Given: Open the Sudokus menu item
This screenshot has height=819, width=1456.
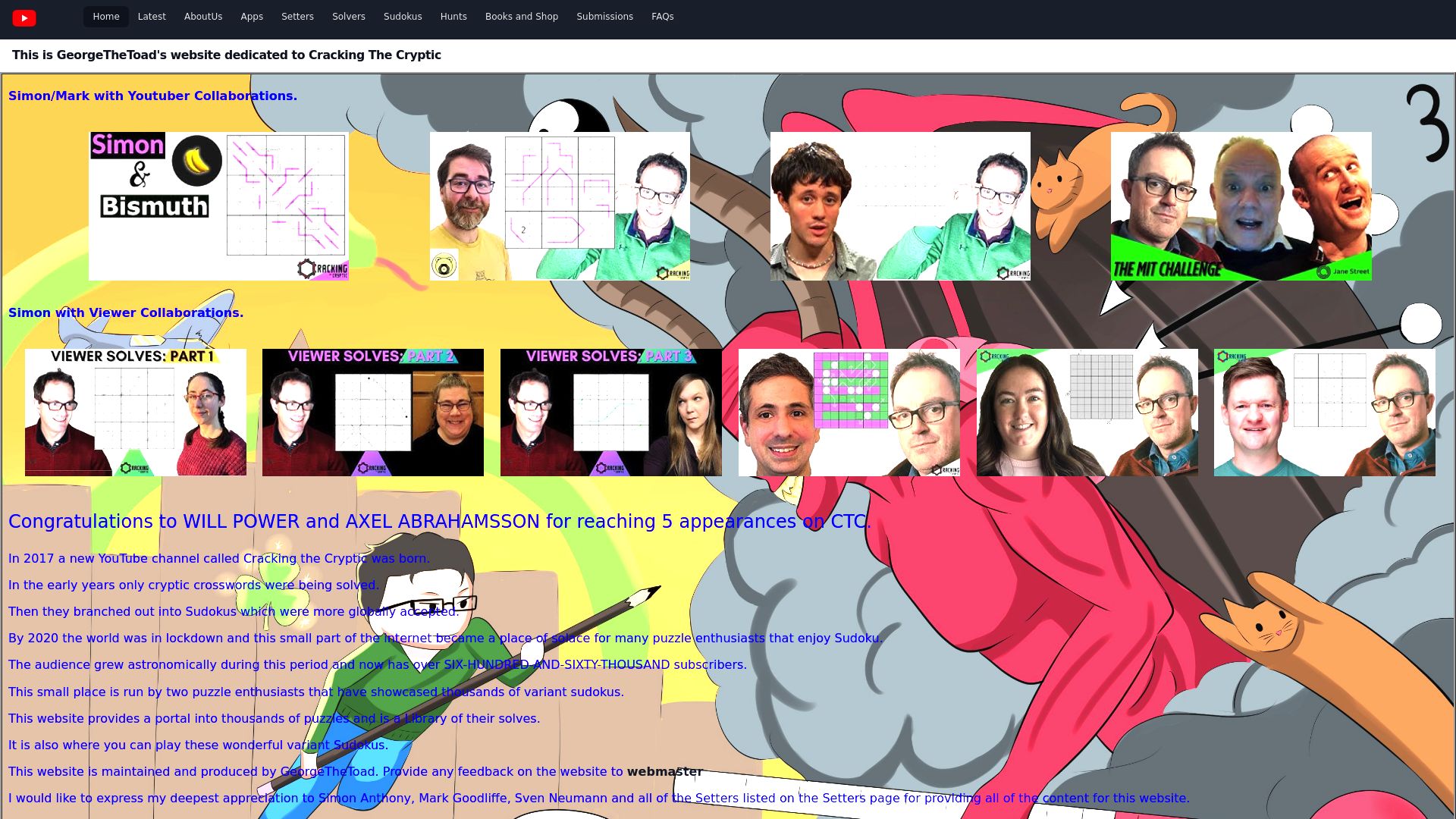Looking at the screenshot, I should (x=403, y=17).
